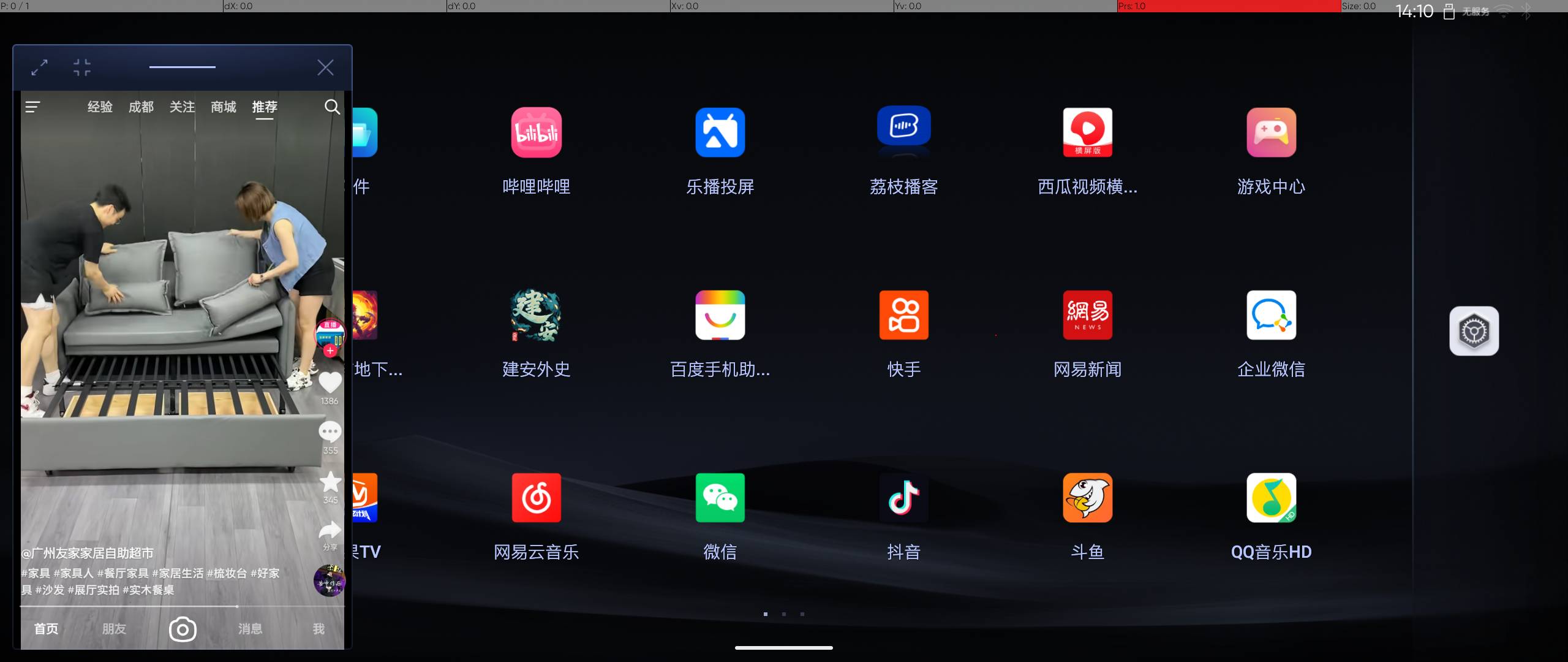This screenshot has height=662, width=1568.
Task: Switch to the 成都 tab
Action: tap(141, 107)
